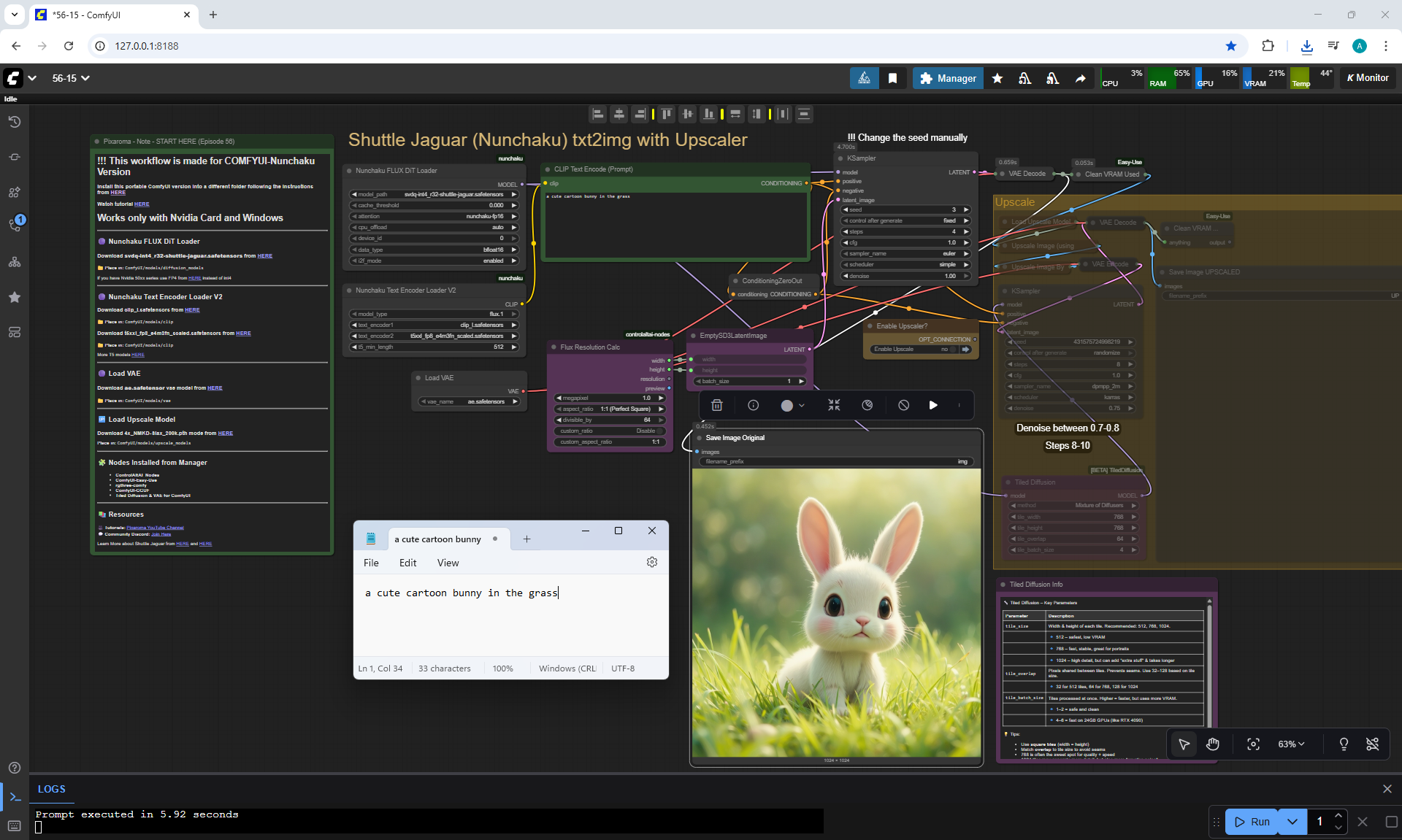Screen dimensions: 1402x840
Task: Open the 56-15 workflow dropdown
Action: [71, 78]
